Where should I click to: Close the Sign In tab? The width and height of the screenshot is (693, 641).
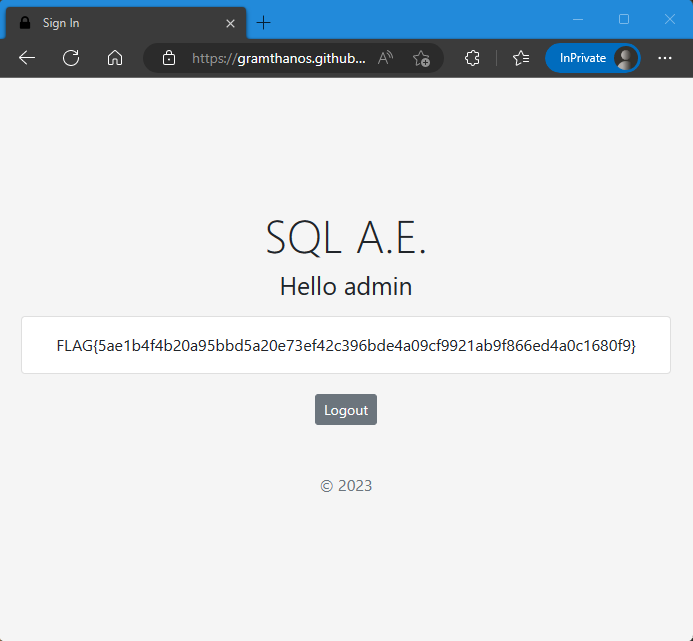tap(230, 23)
